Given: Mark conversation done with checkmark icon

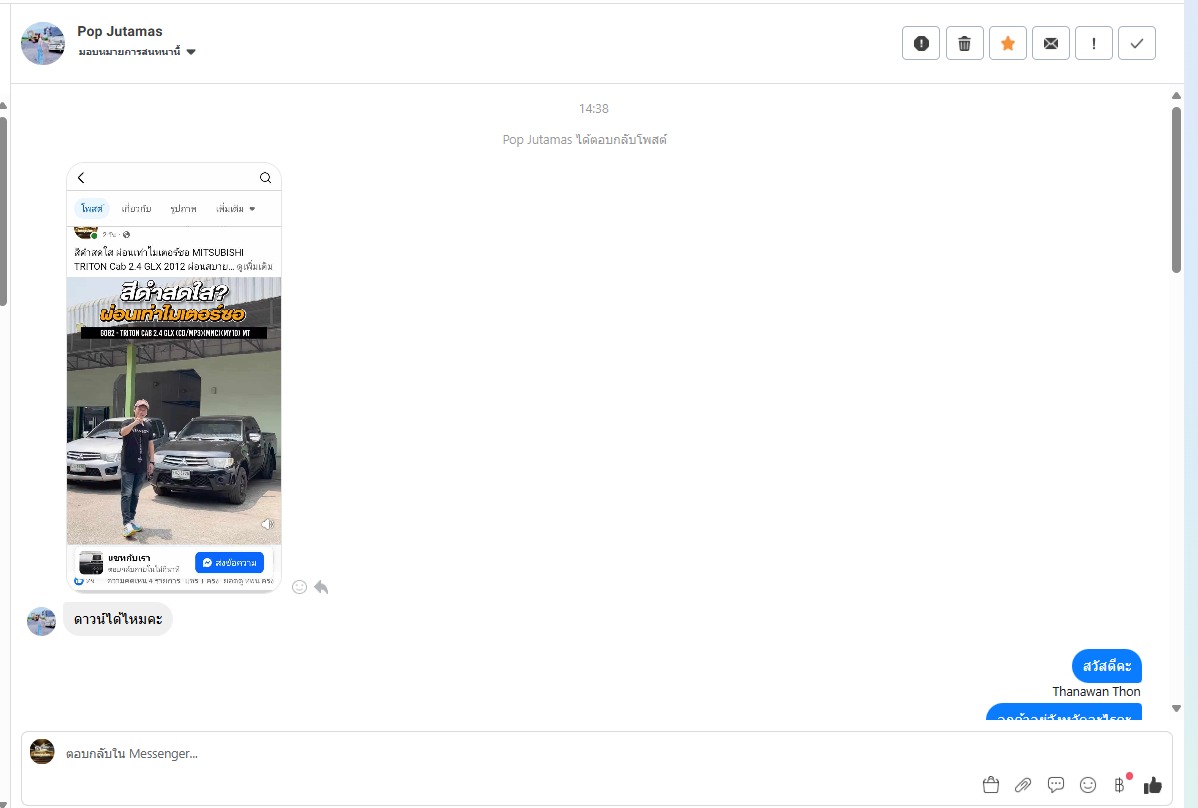Looking at the screenshot, I should click(1137, 44).
